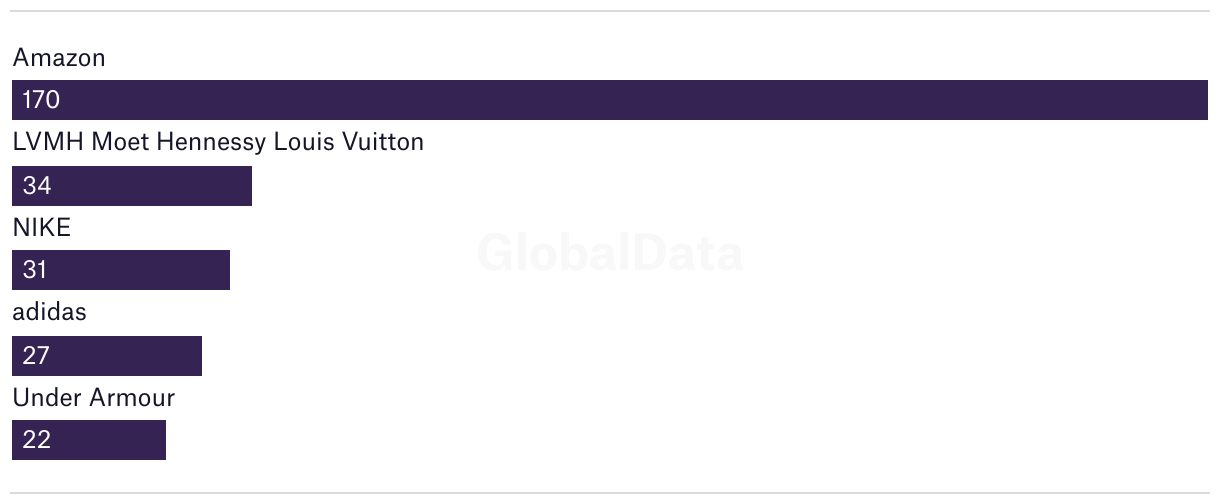Click the adidas company label
The width and height of the screenshot is (1220, 504).
50,312
